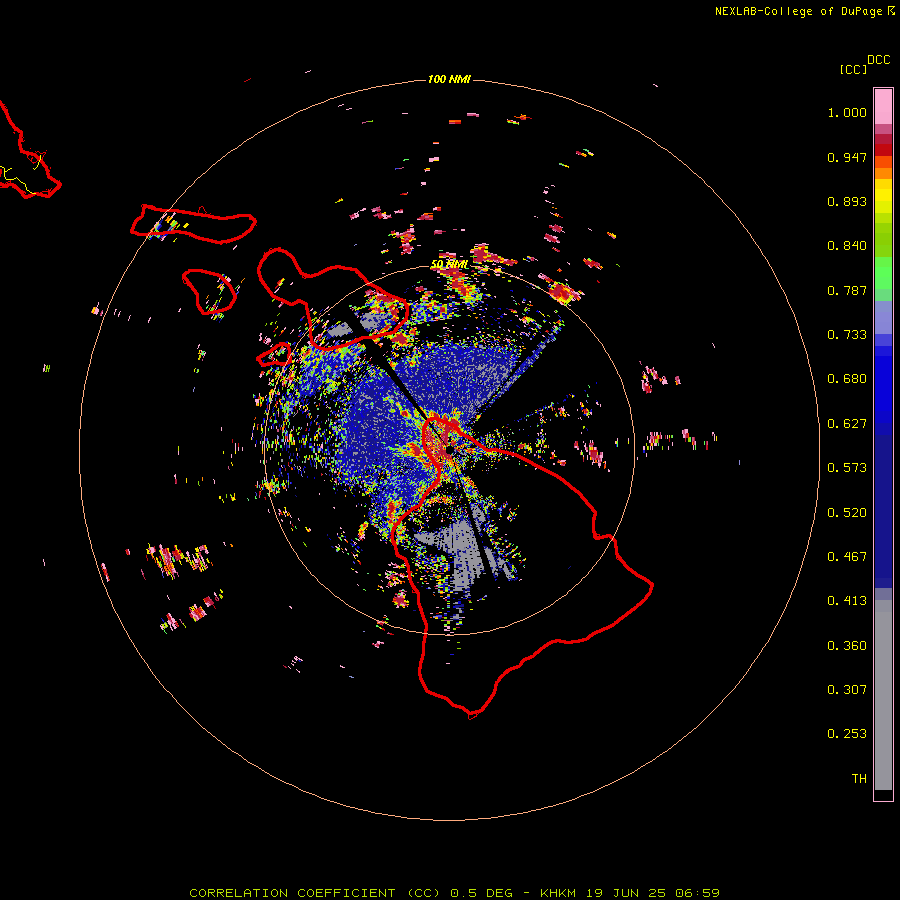This screenshot has height=900, width=900.
Task: Click the 0.627 value on the color scale
Action: coord(847,424)
